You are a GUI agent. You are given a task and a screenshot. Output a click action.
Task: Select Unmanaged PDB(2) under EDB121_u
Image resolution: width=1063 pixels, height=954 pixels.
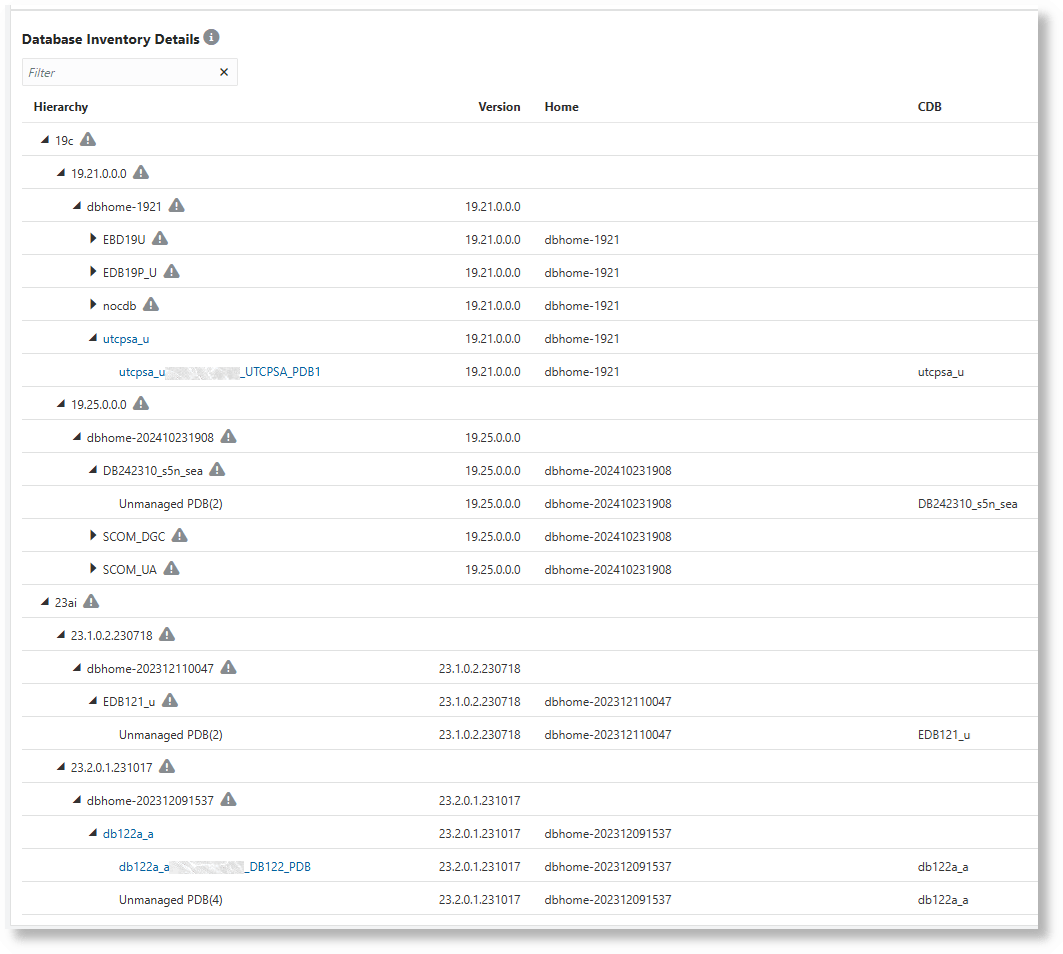(x=171, y=734)
